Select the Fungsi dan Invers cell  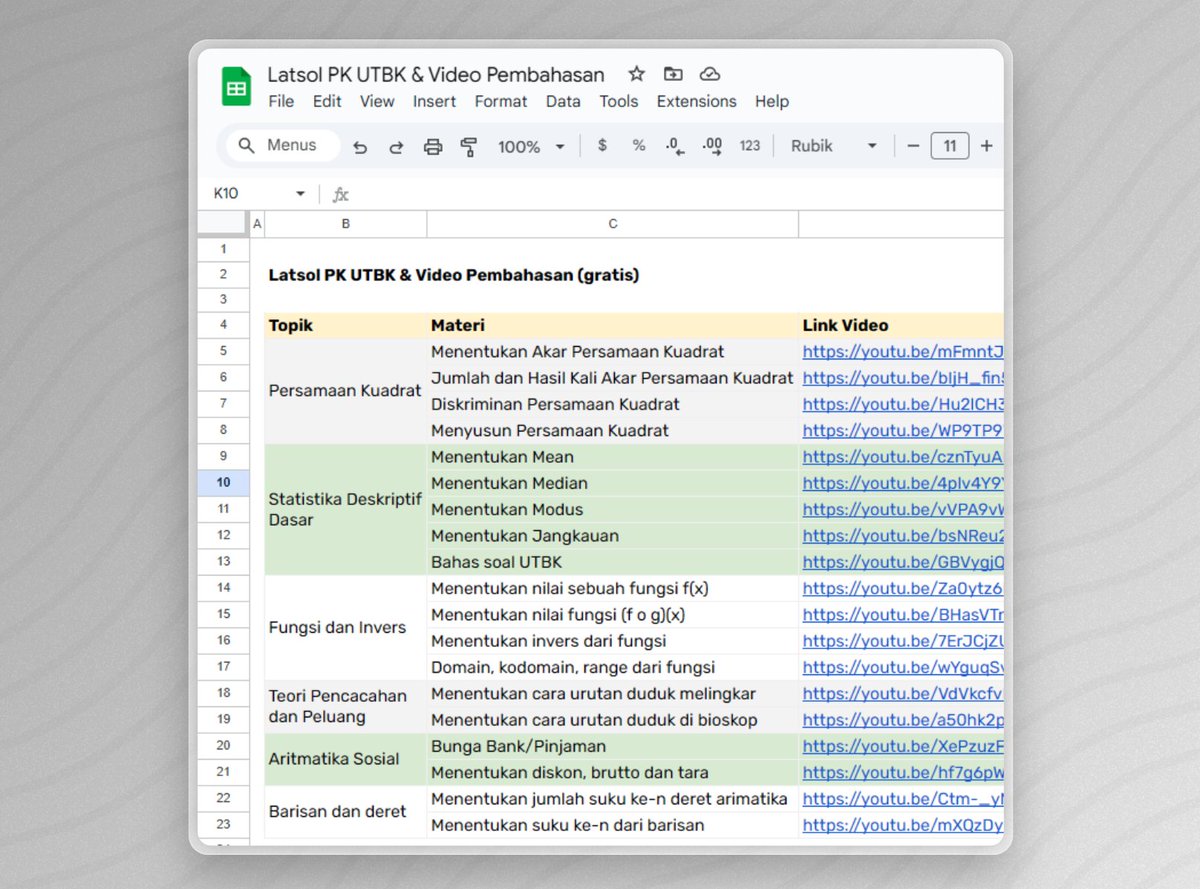click(345, 627)
